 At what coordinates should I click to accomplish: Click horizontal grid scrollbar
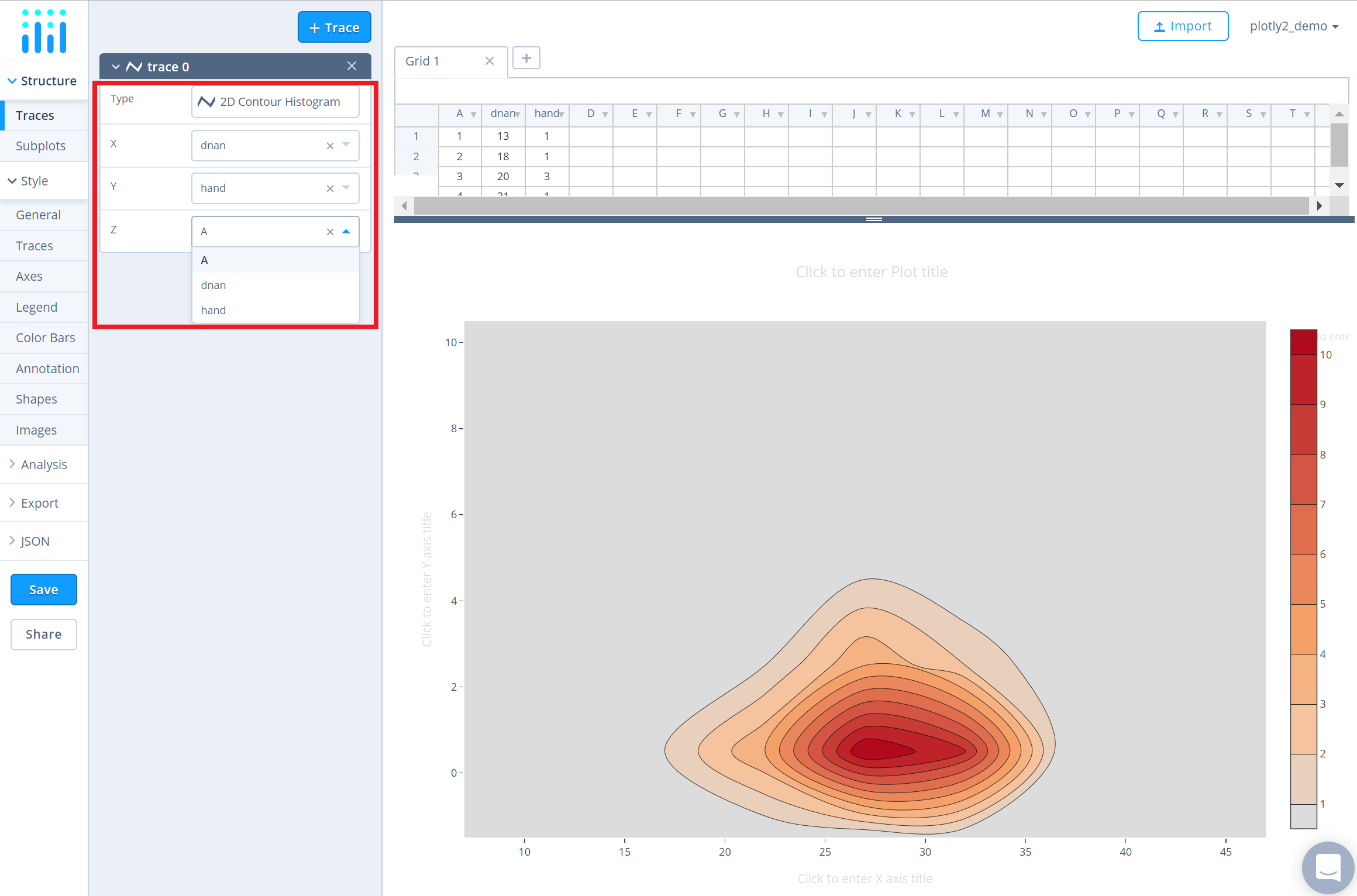tap(861, 206)
